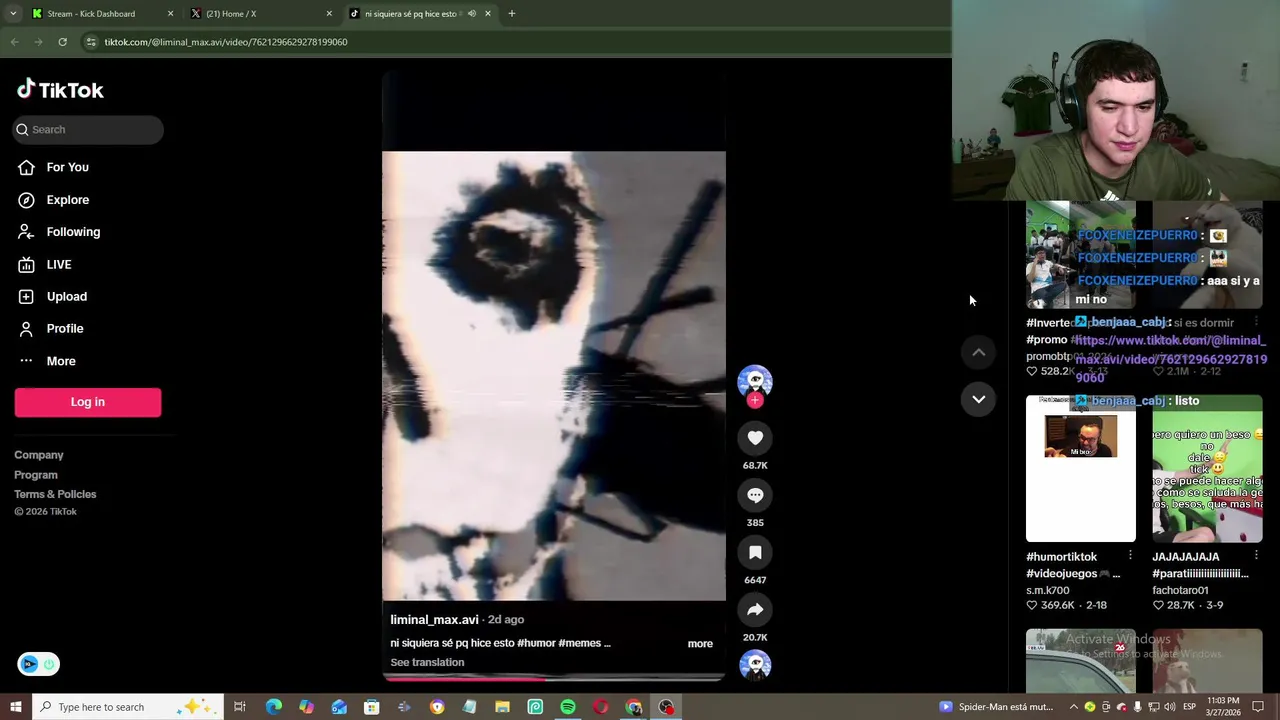Open the Windows notification center

1258,707
